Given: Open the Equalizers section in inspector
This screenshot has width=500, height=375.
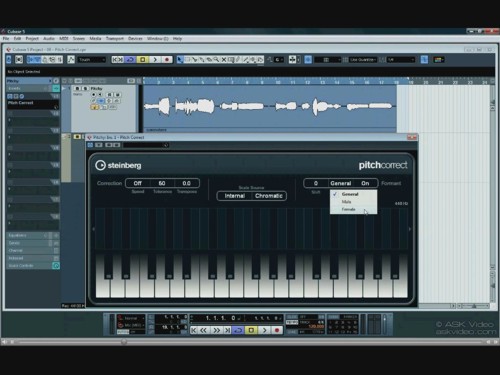Looking at the screenshot, I should tap(32, 236).
